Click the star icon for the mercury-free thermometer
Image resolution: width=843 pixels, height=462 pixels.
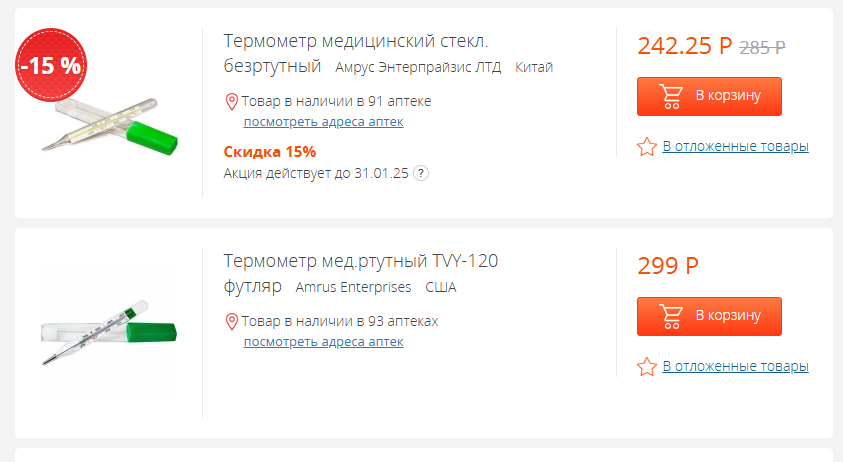point(647,146)
